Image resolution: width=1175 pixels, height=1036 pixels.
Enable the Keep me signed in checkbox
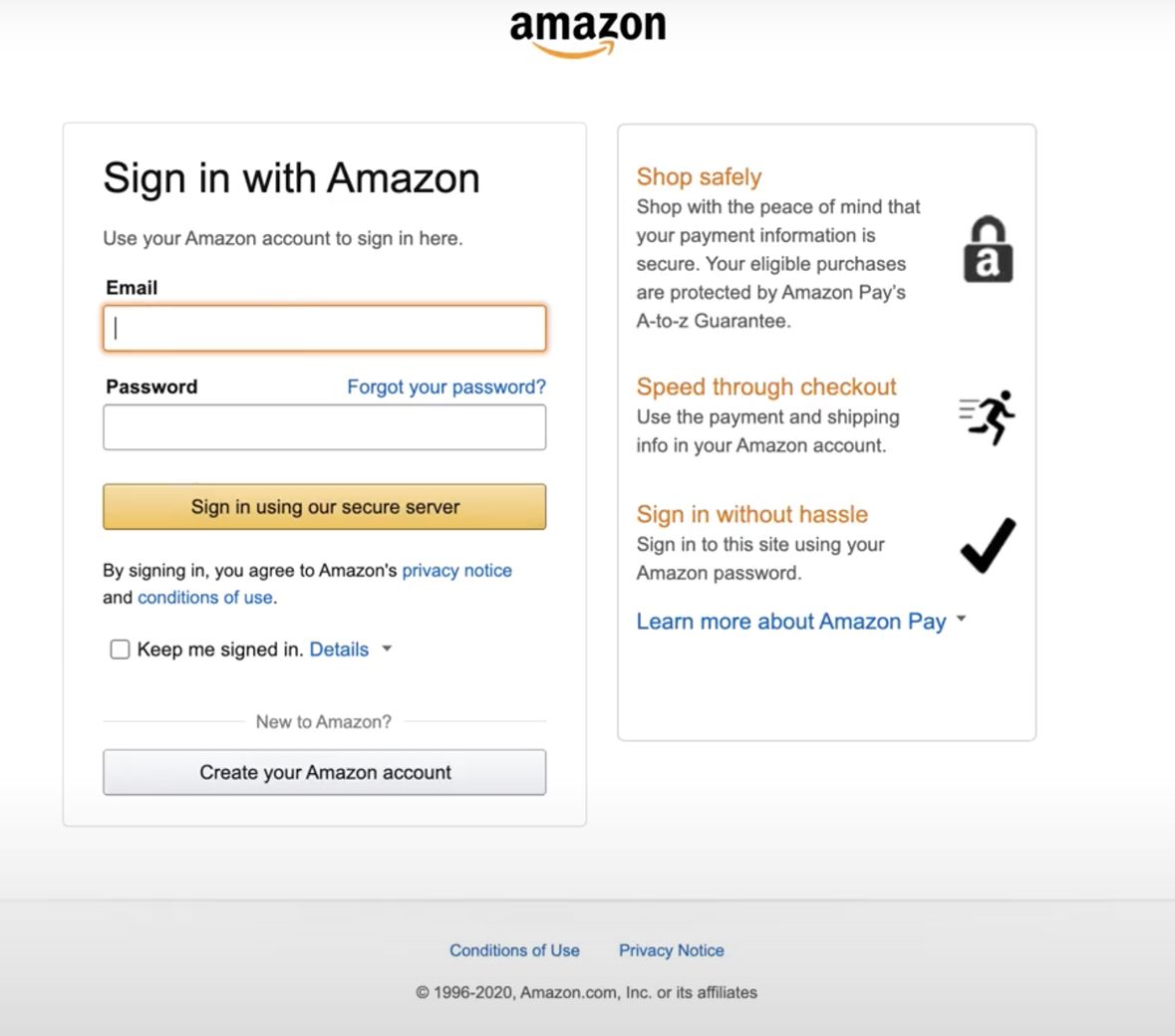120,649
